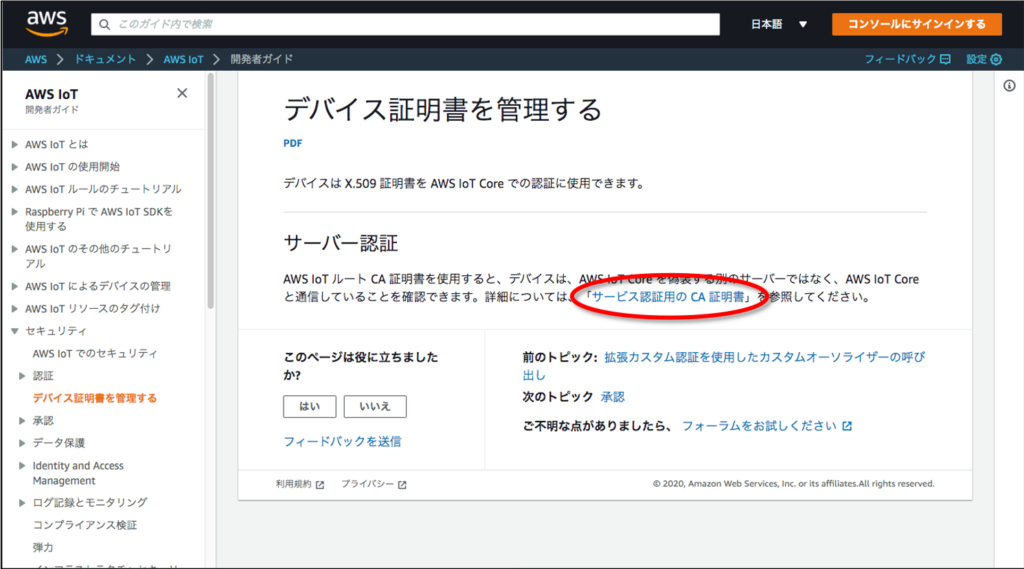Expand the 認証 tree item
1024x569 pixels.
[23, 376]
